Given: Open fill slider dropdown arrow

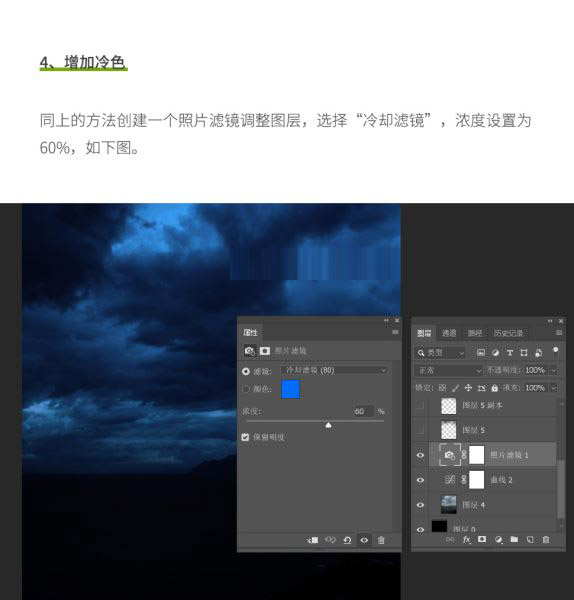Looking at the screenshot, I should coord(553,388).
